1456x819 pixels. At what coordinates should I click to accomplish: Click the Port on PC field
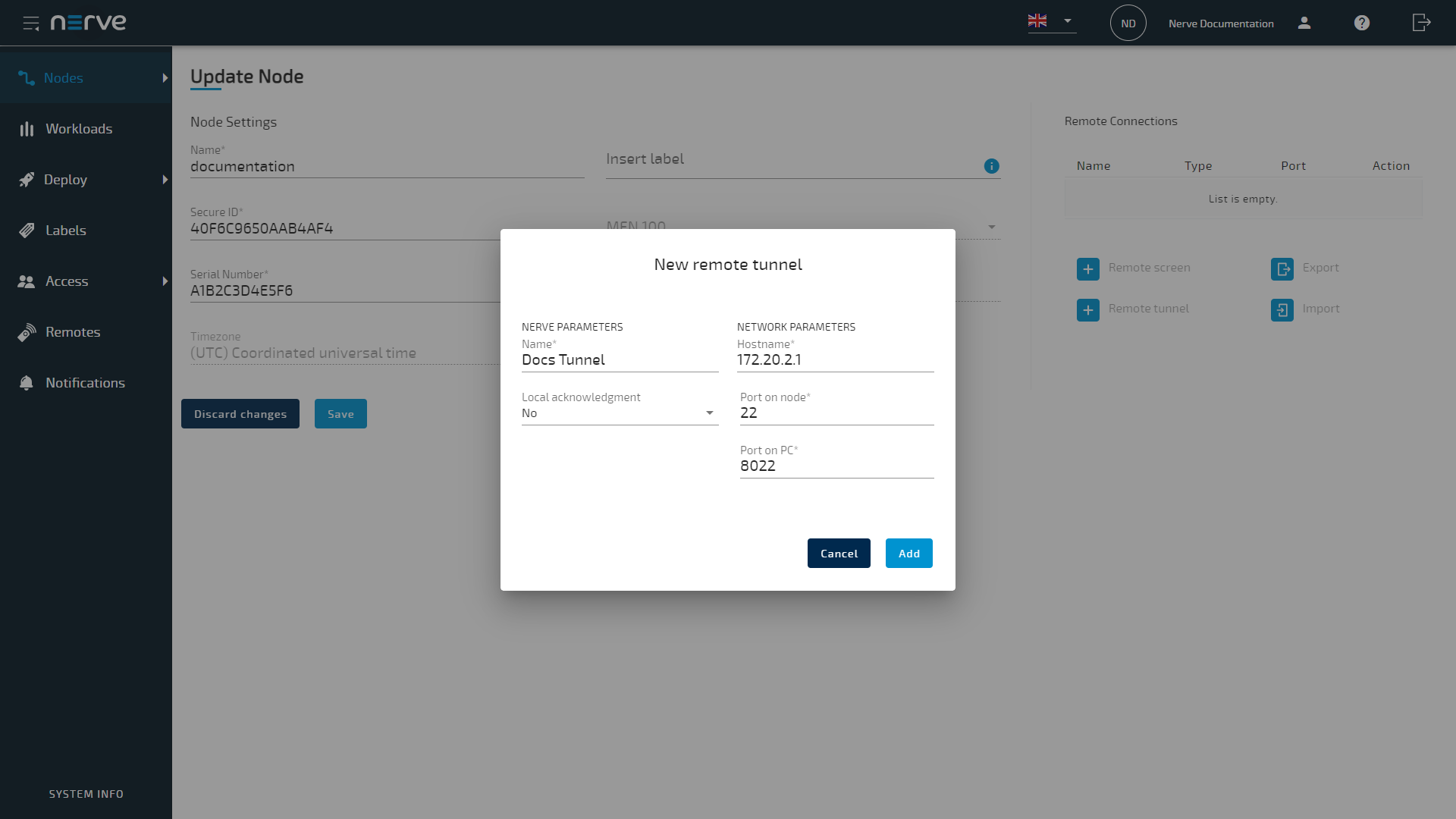pyautogui.click(x=836, y=466)
